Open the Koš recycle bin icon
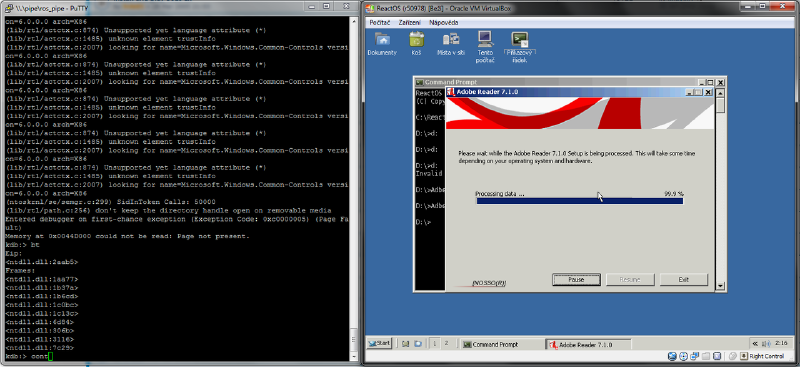Screen dimensions: 800x367 click(417, 43)
